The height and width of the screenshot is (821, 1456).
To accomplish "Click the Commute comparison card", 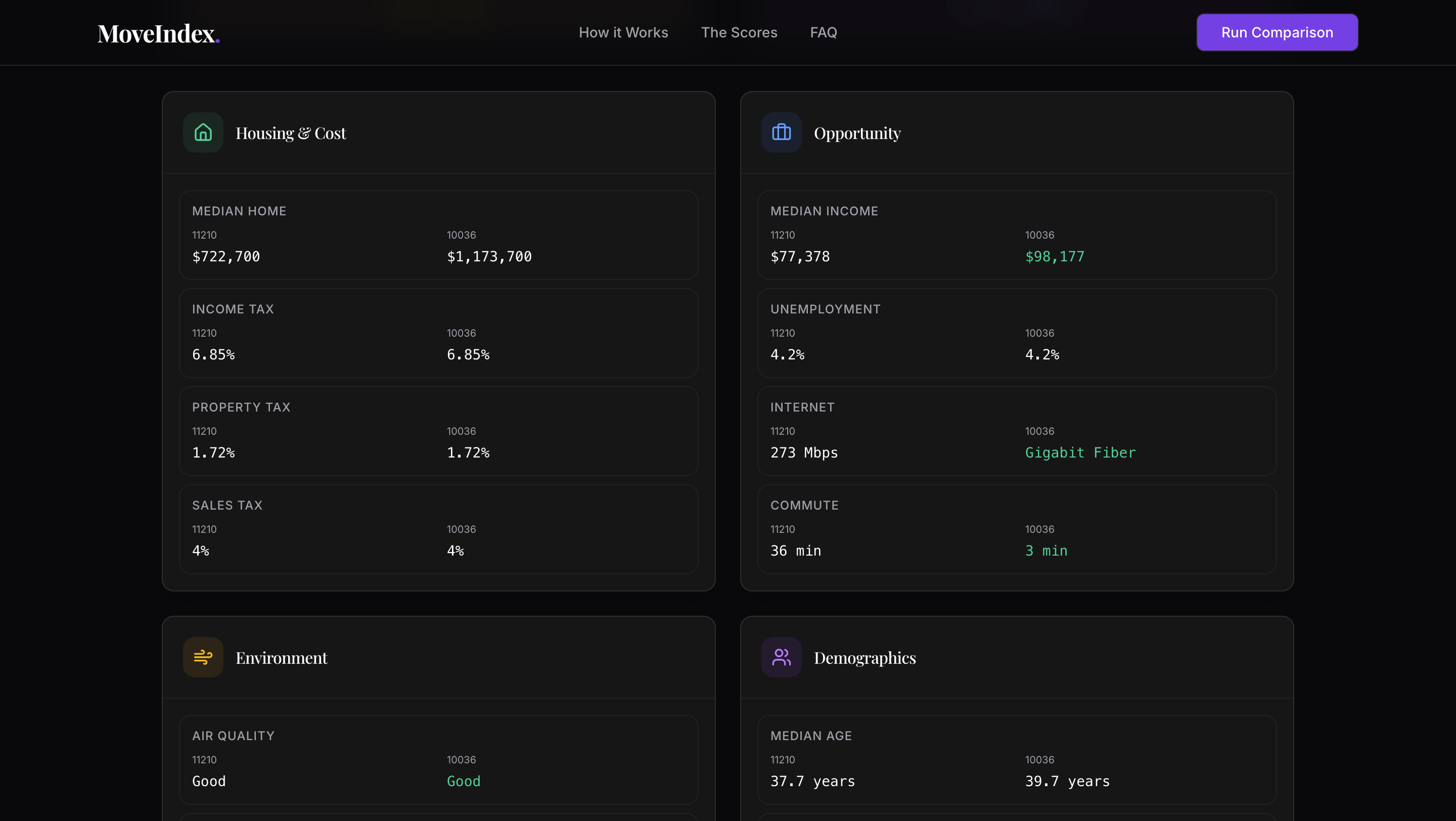I will [x=1016, y=529].
